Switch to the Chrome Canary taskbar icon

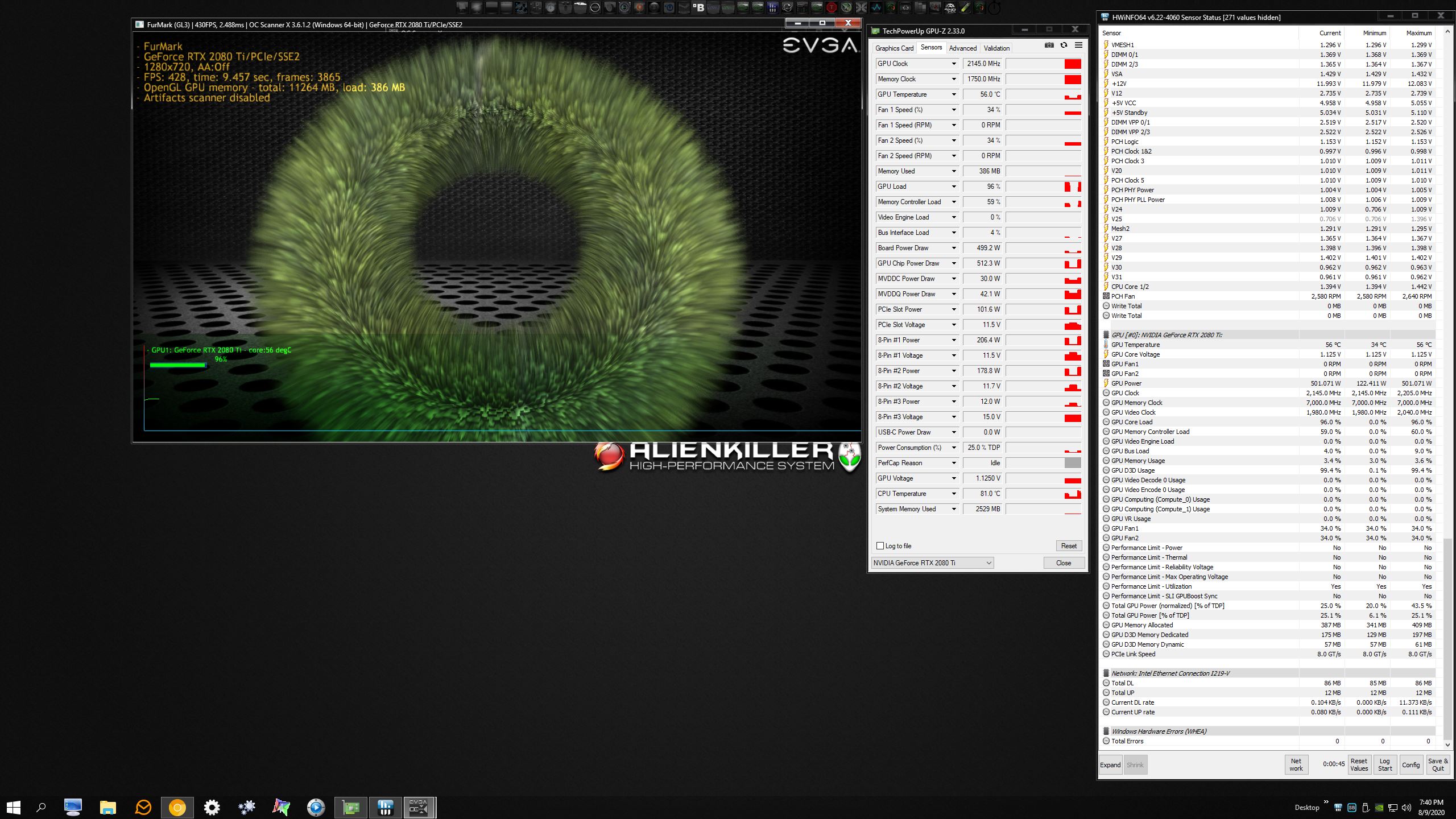177,807
